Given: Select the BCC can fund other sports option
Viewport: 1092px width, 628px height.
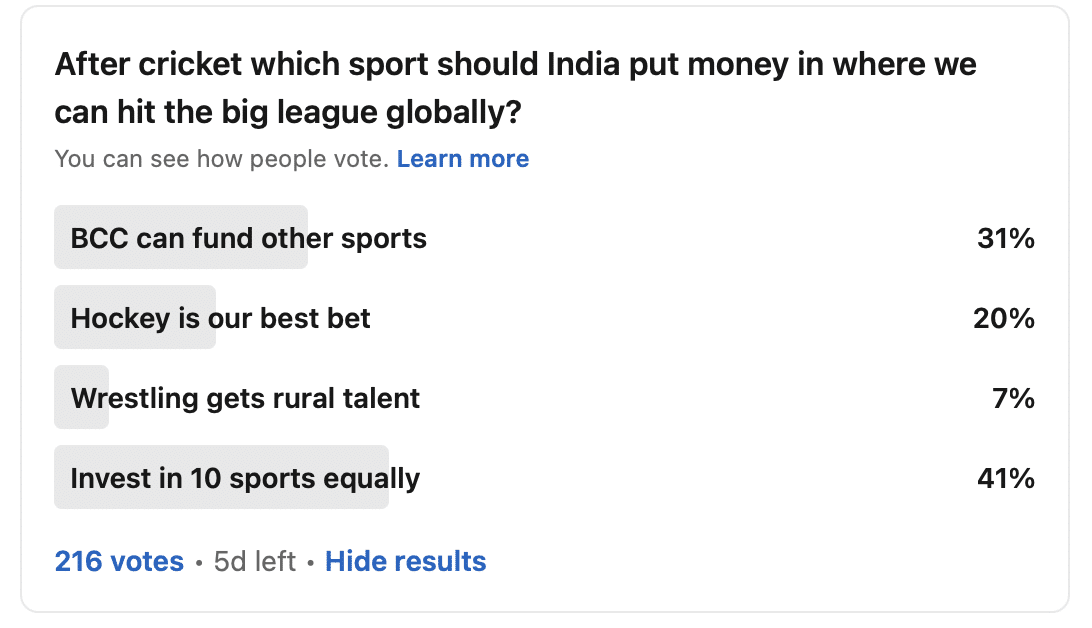Looking at the screenshot, I should click(248, 239).
